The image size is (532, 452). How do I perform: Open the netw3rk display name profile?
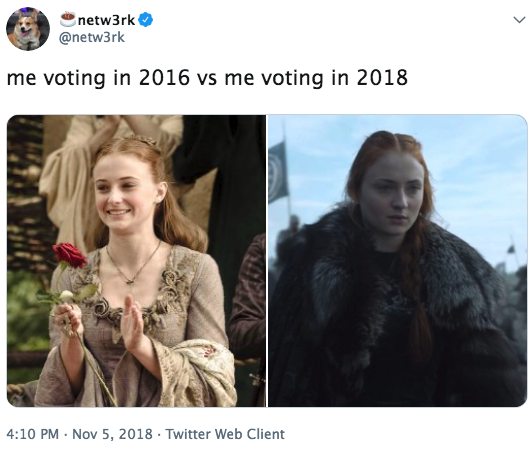107,20
